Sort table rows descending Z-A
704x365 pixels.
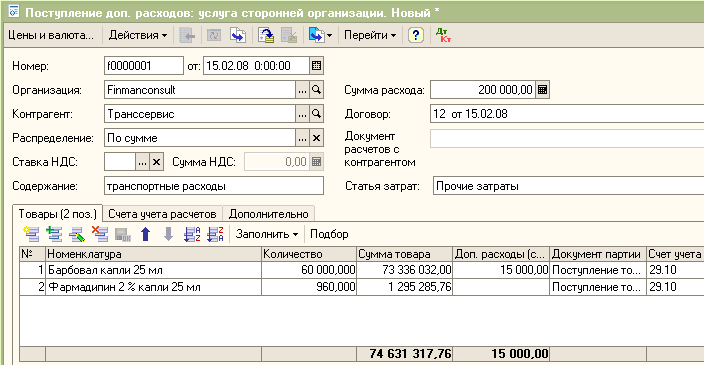[x=215, y=234]
